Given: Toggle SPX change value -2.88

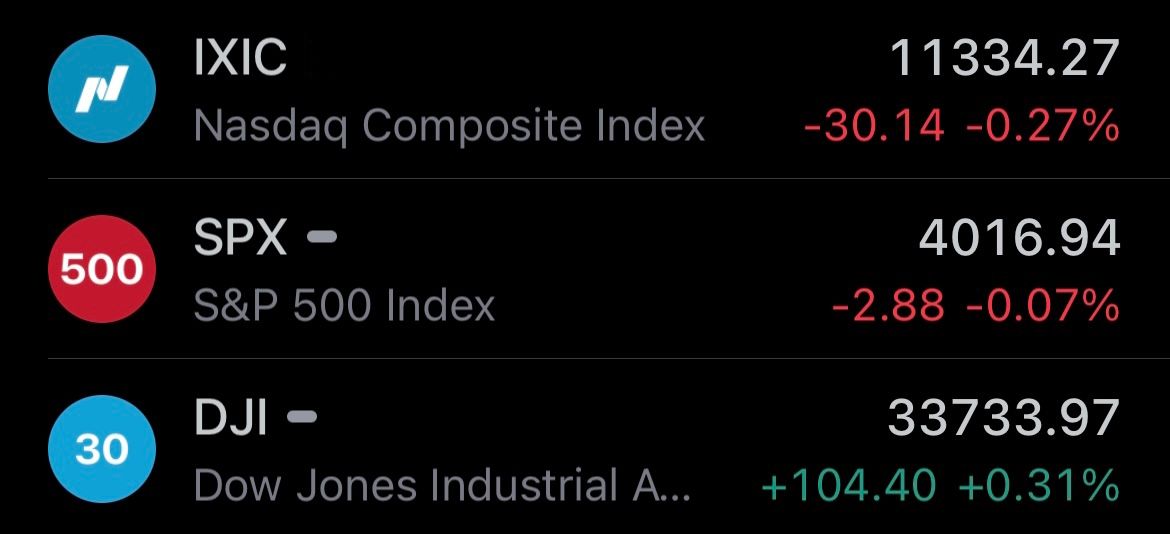Looking at the screenshot, I should 888,306.
